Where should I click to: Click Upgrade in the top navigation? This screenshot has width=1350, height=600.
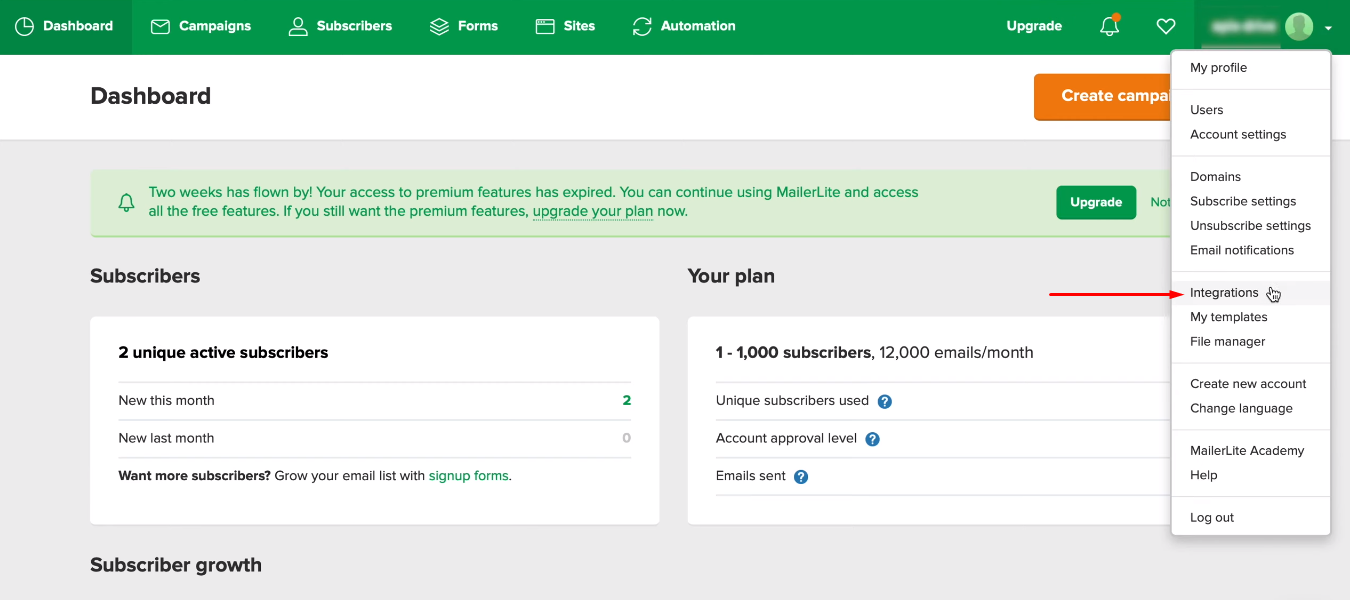[x=1034, y=26]
